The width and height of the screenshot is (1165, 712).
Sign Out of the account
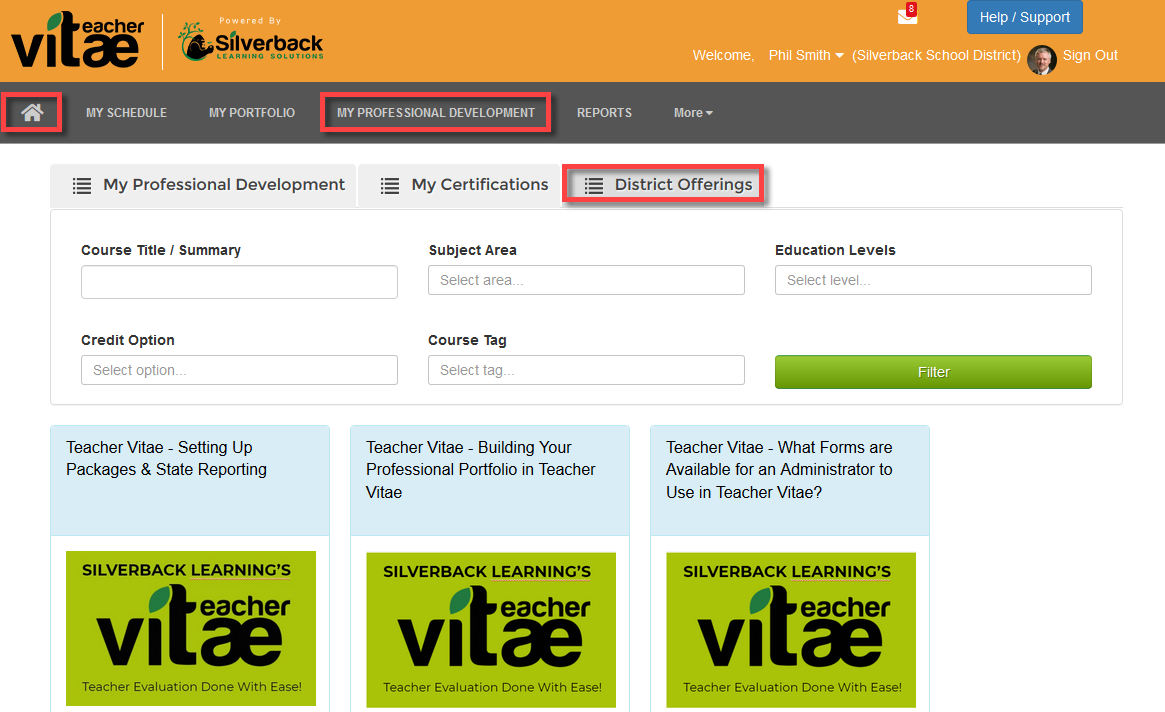[1090, 55]
